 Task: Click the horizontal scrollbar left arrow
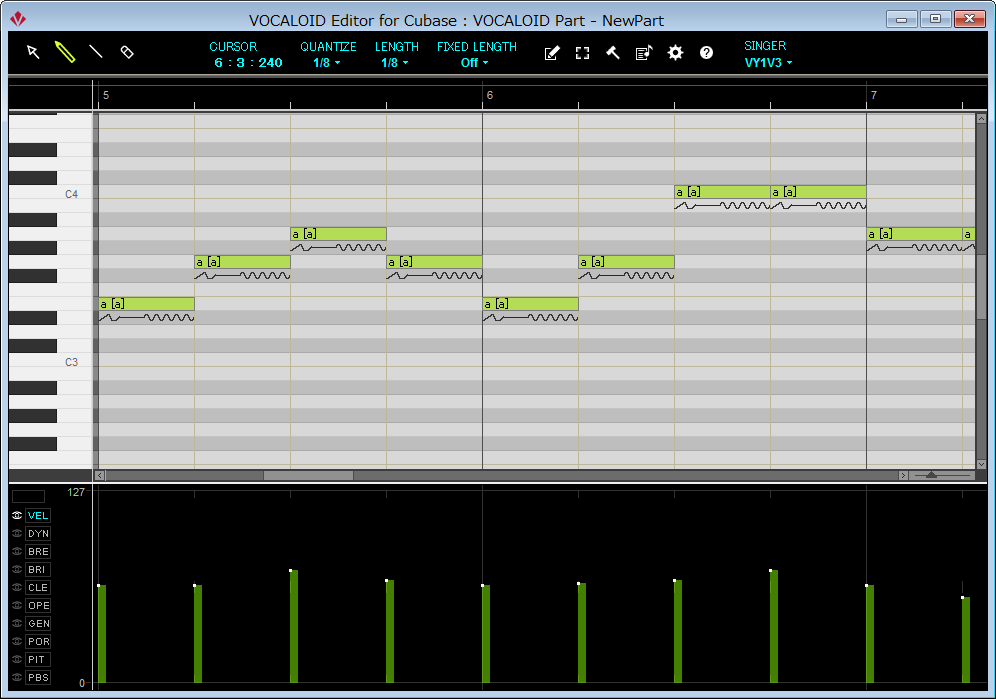100,475
